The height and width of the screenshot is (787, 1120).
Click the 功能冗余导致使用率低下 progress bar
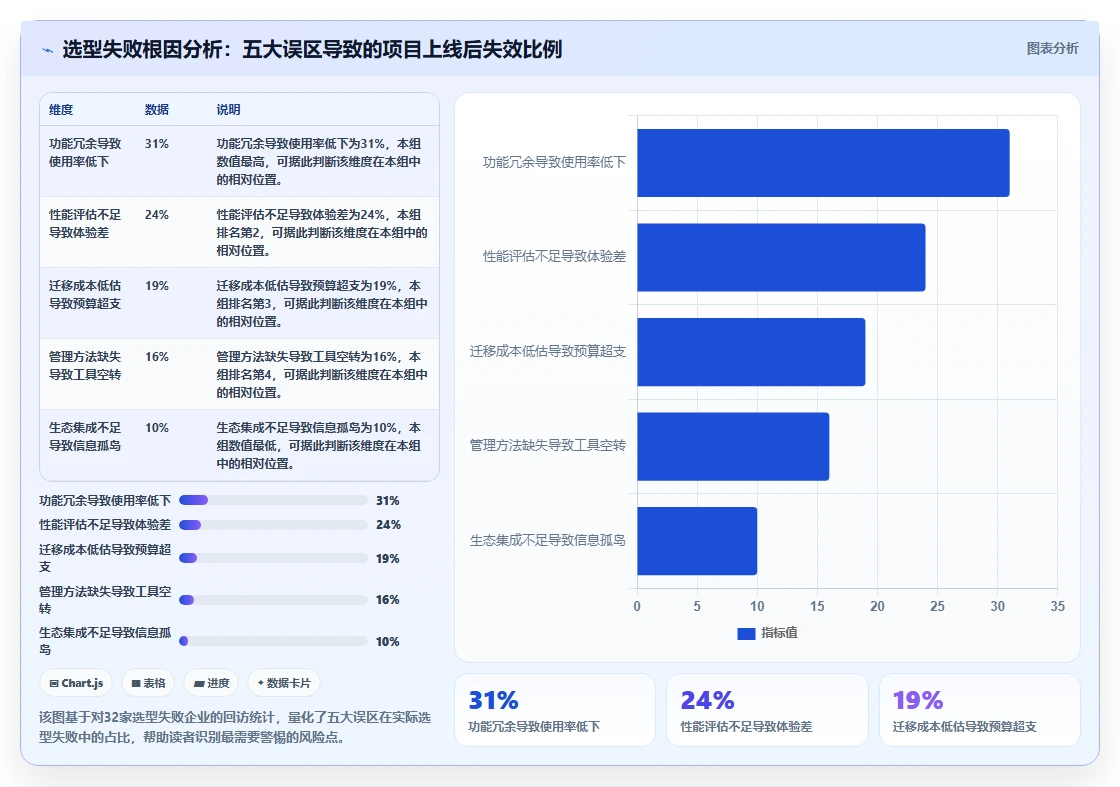point(273,500)
